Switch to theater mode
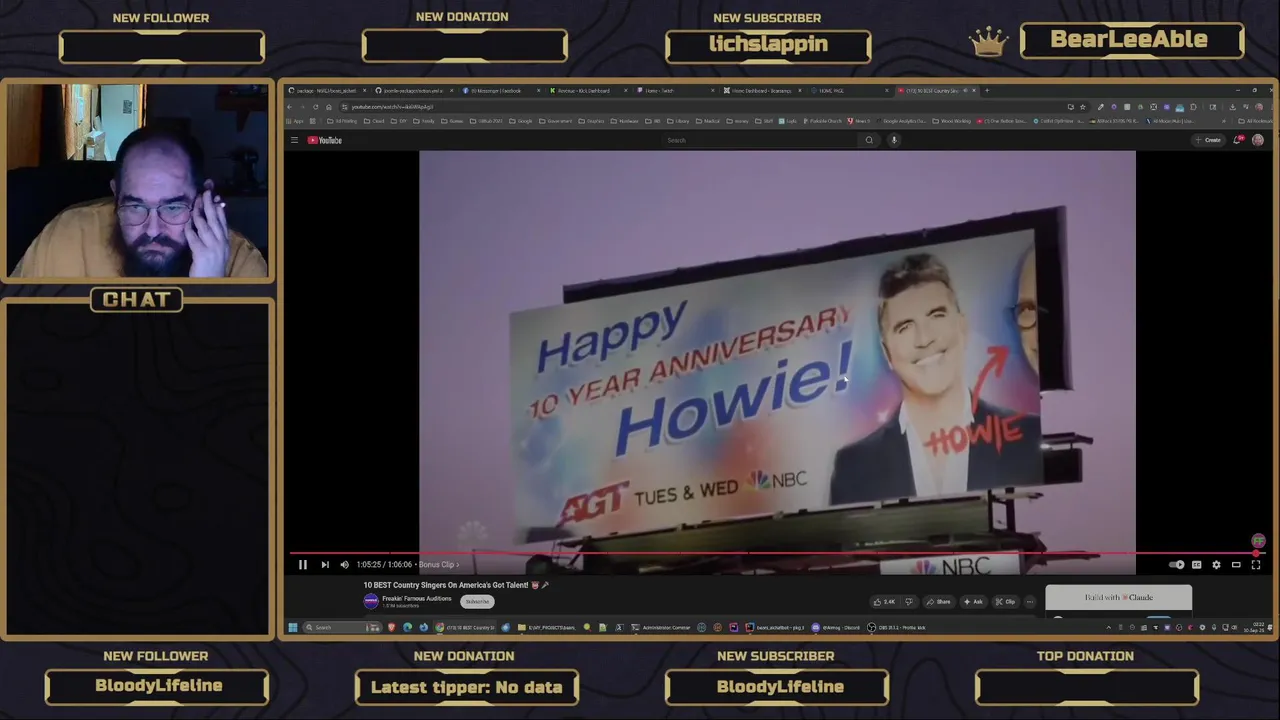 pos(1236,565)
